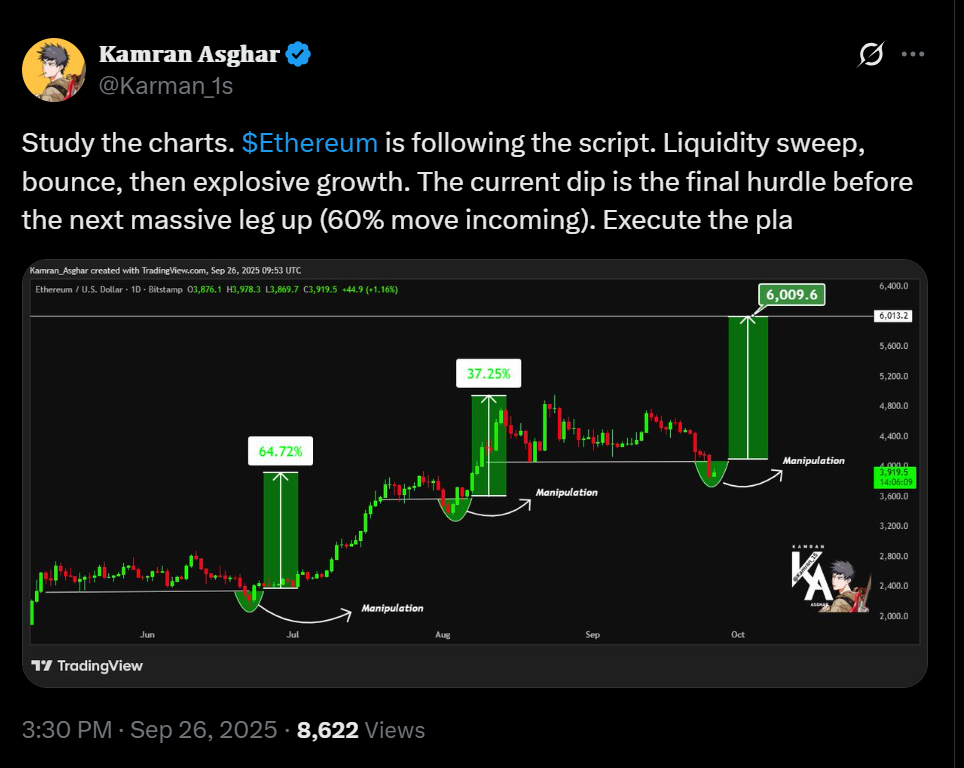Open the $Ethereum cashtag link
Image resolution: width=964 pixels, height=768 pixels.
tap(309, 142)
